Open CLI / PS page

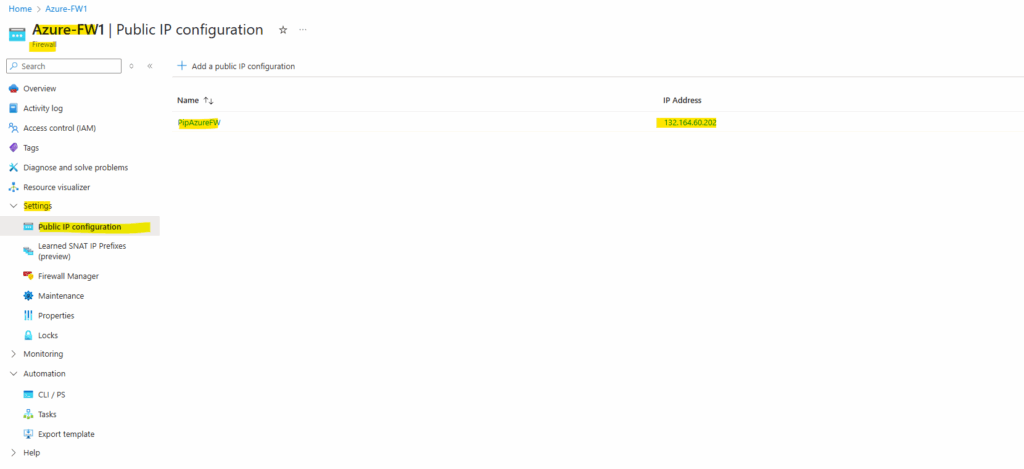click(x=52, y=395)
